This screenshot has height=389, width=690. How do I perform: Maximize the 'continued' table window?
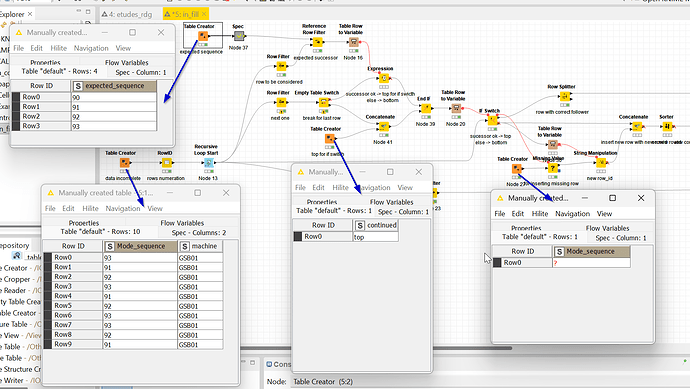pos(390,172)
